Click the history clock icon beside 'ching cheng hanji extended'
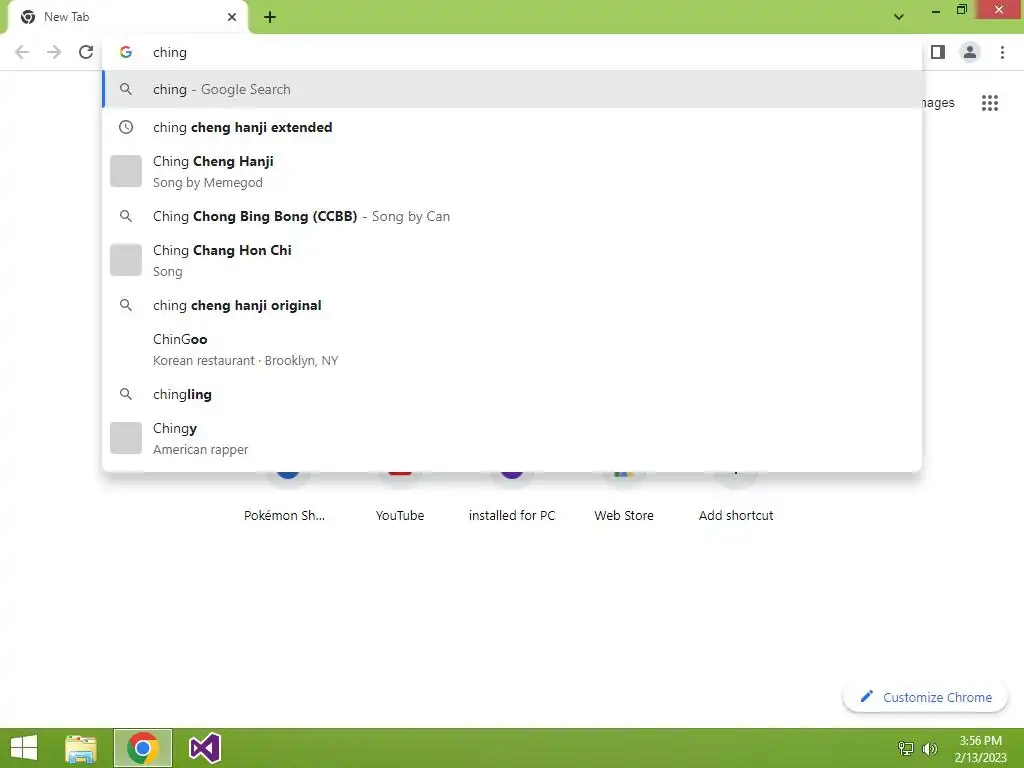This screenshot has height=768, width=1024. (x=126, y=127)
